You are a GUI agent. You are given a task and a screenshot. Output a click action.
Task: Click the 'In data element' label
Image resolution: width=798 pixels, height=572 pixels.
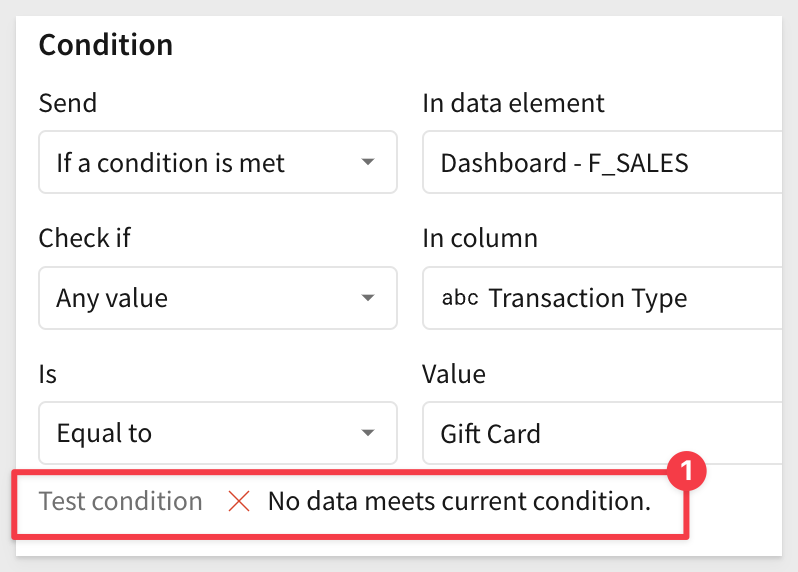pyautogui.click(x=514, y=103)
